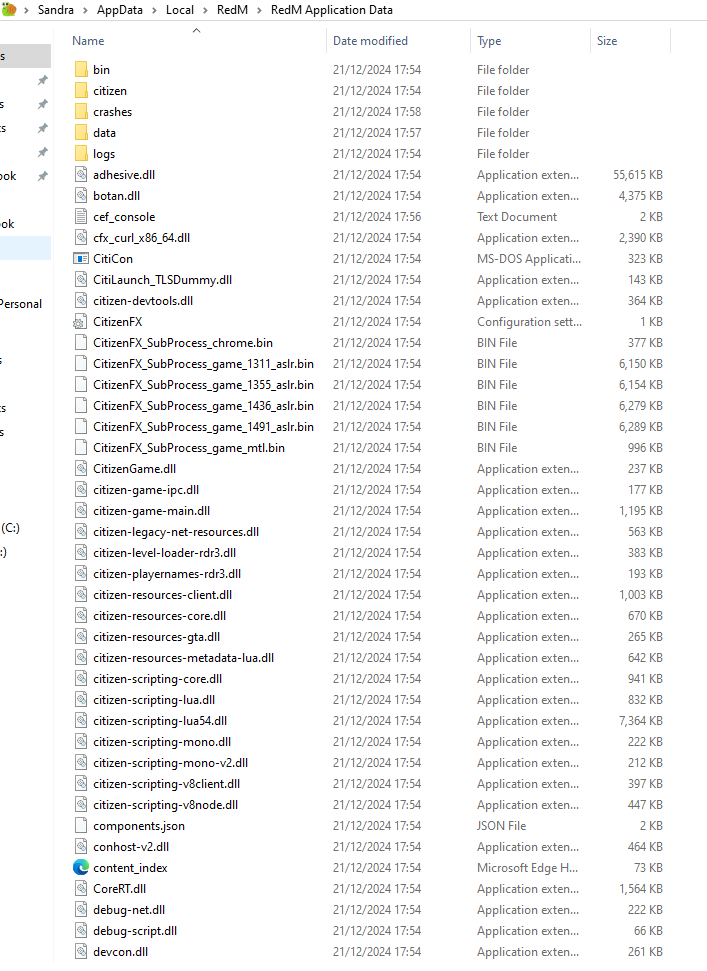The image size is (707, 971).
Task: Expand the chevron before Sandra breadcrumb
Action: pyautogui.click(x=26, y=10)
